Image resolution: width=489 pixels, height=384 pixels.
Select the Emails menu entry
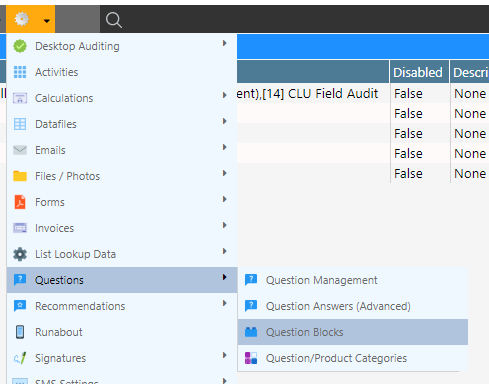coord(122,150)
